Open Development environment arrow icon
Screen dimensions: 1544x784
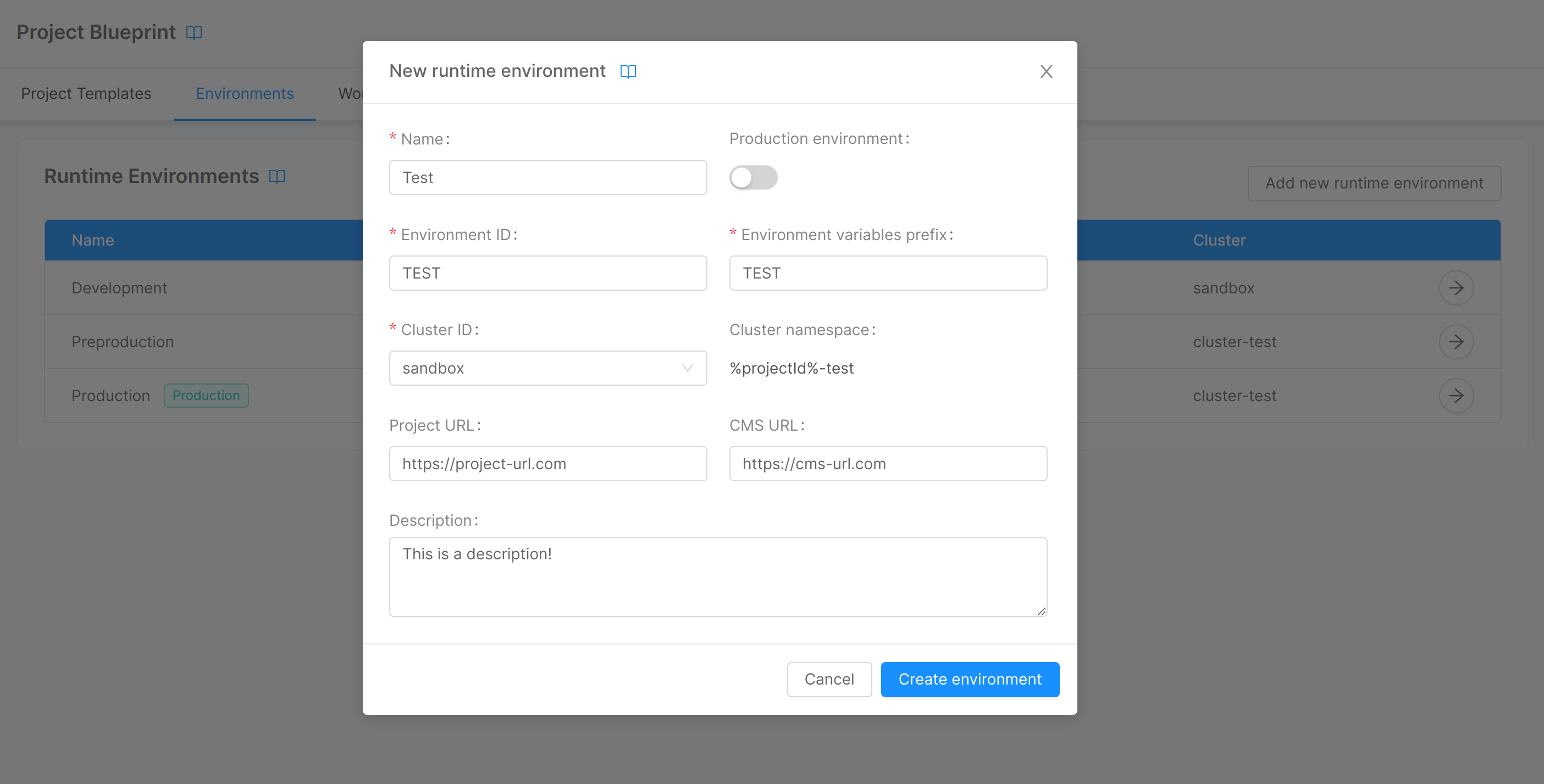click(x=1456, y=288)
